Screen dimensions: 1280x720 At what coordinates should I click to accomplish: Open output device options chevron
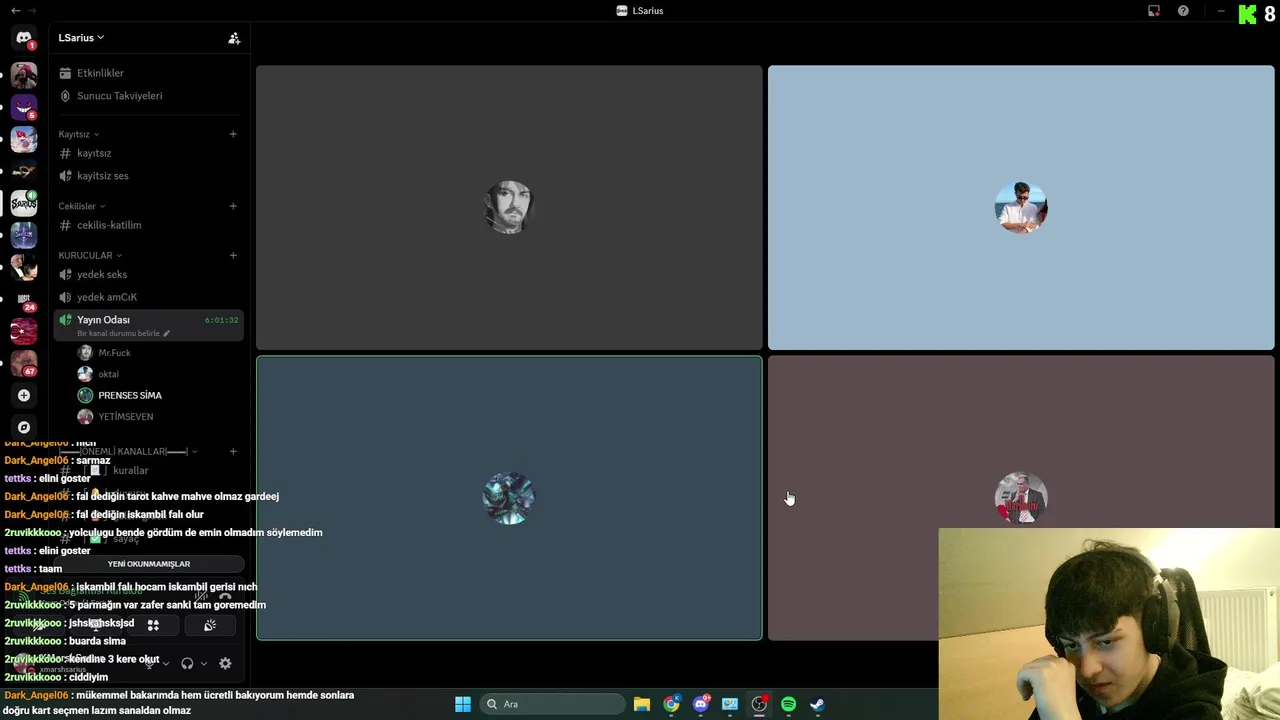204,663
